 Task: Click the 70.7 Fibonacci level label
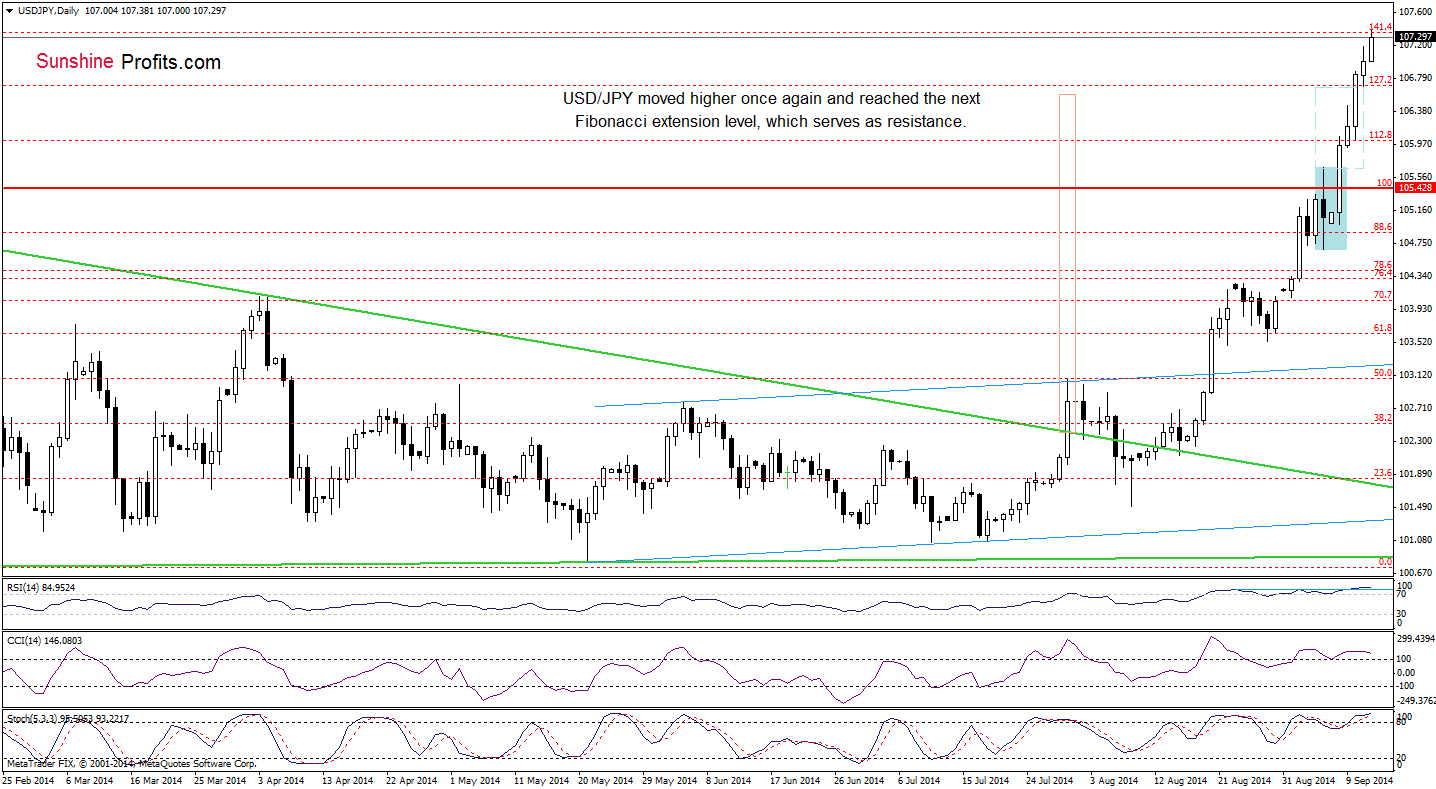(x=1382, y=294)
